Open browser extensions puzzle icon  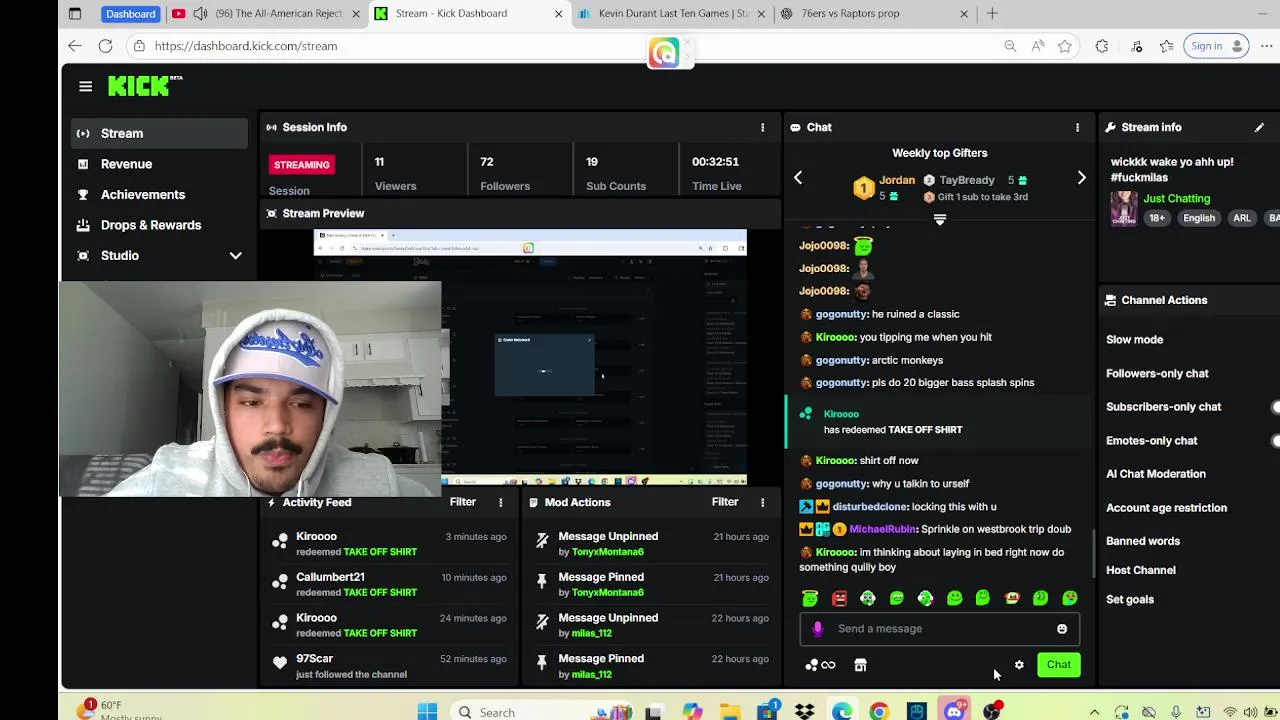pos(1102,46)
